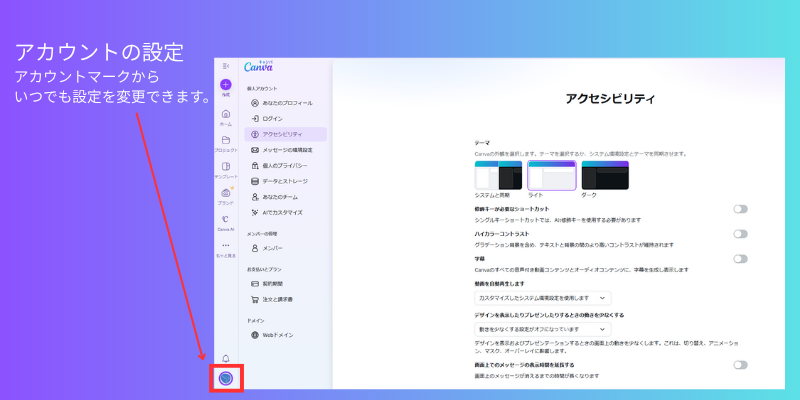The image size is (800, 400).
Task: Click the cart icon beside 注文と請求書
Action: [x=255, y=299]
